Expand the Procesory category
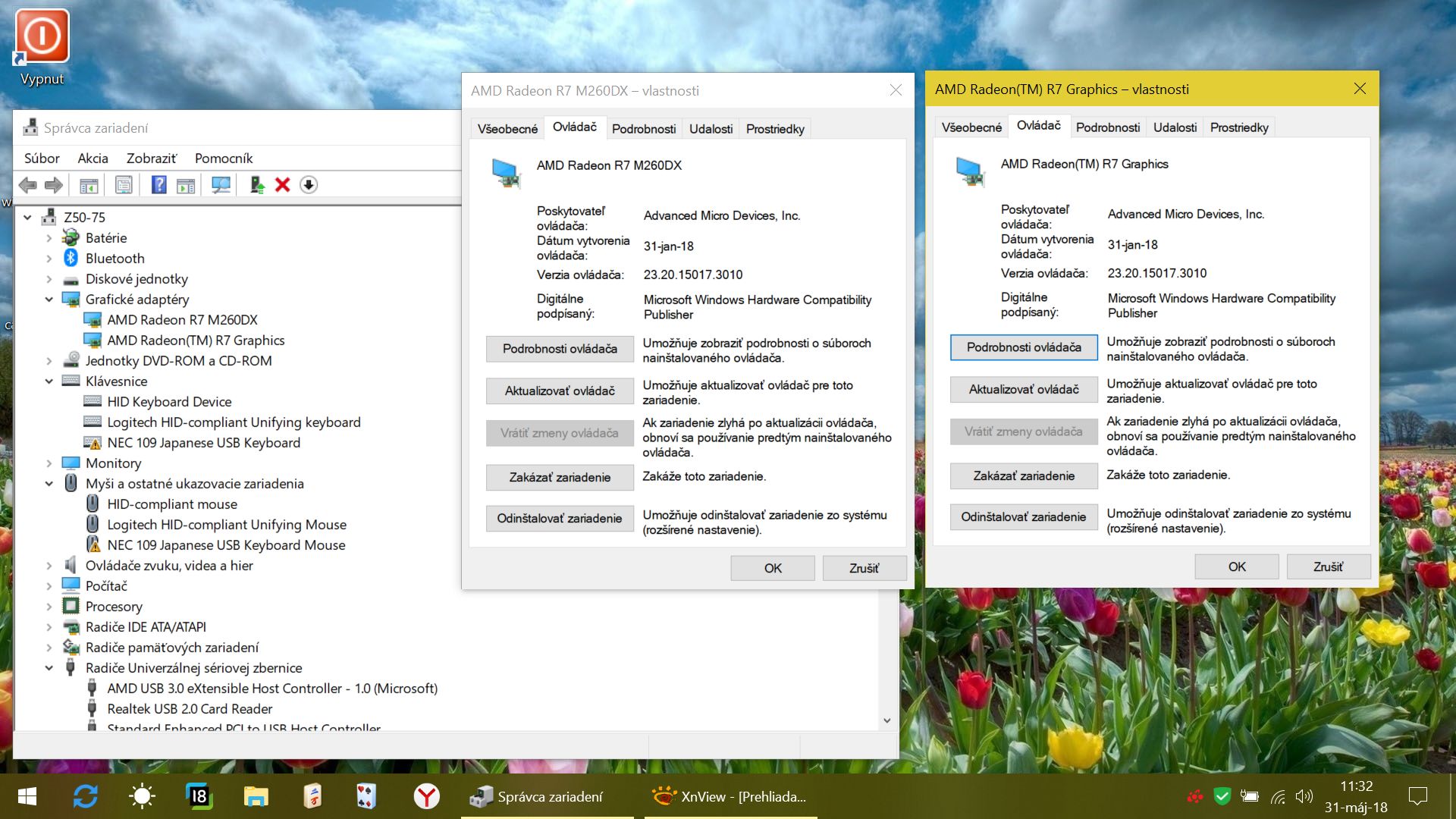 (x=49, y=607)
